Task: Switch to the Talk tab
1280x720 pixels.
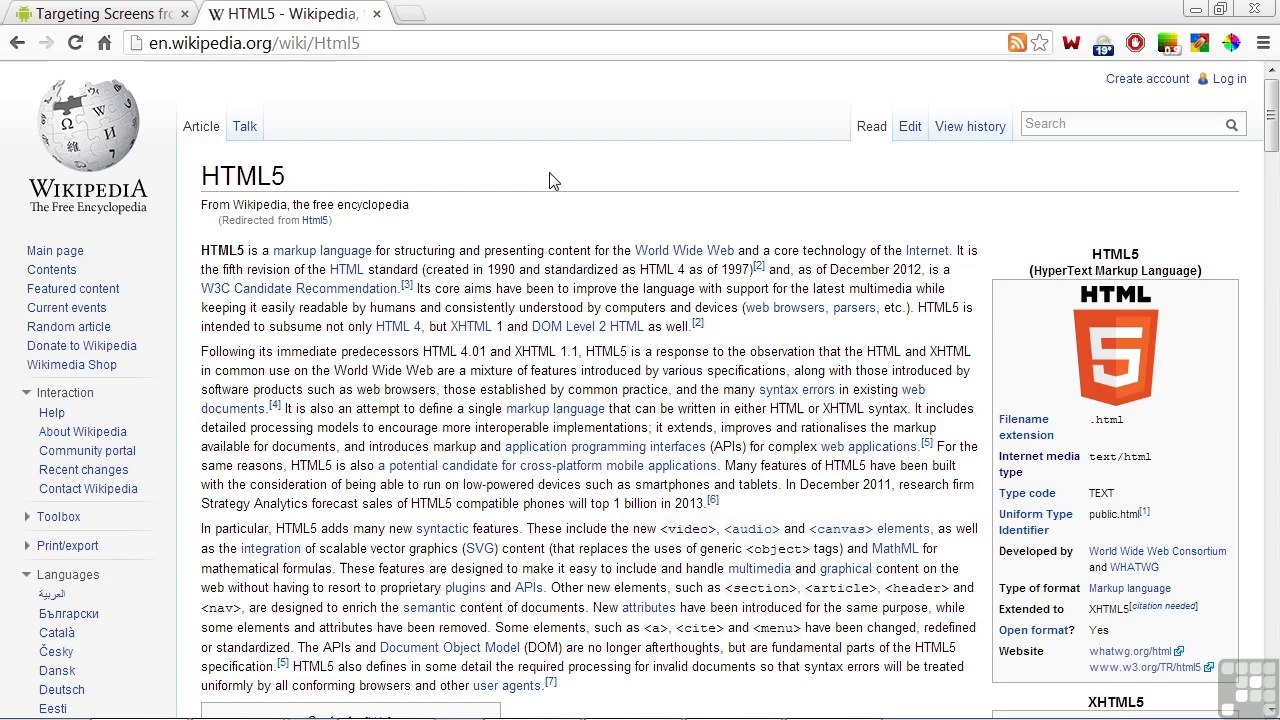Action: click(x=245, y=127)
